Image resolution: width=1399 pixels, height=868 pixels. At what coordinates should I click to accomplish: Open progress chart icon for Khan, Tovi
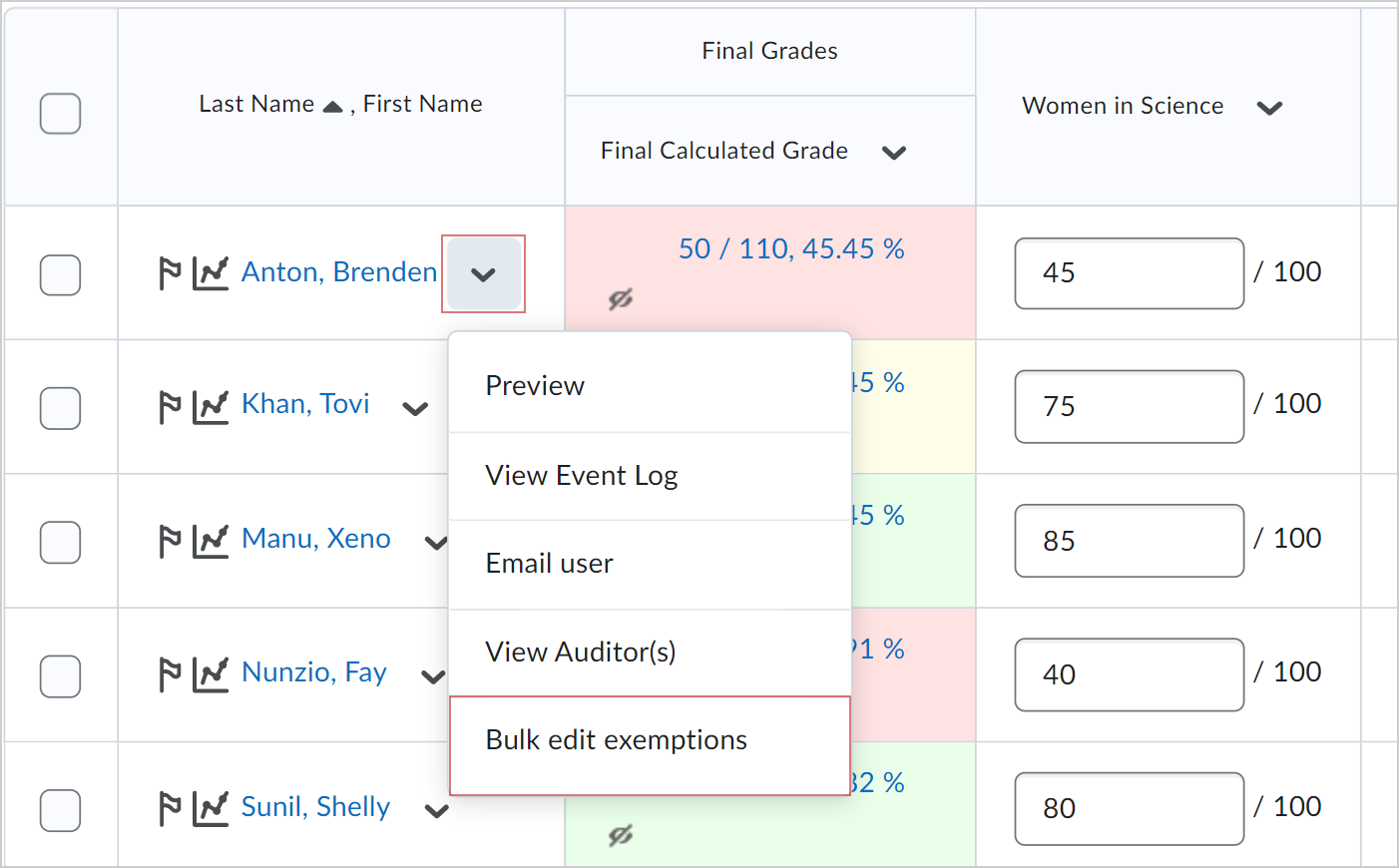(x=211, y=406)
